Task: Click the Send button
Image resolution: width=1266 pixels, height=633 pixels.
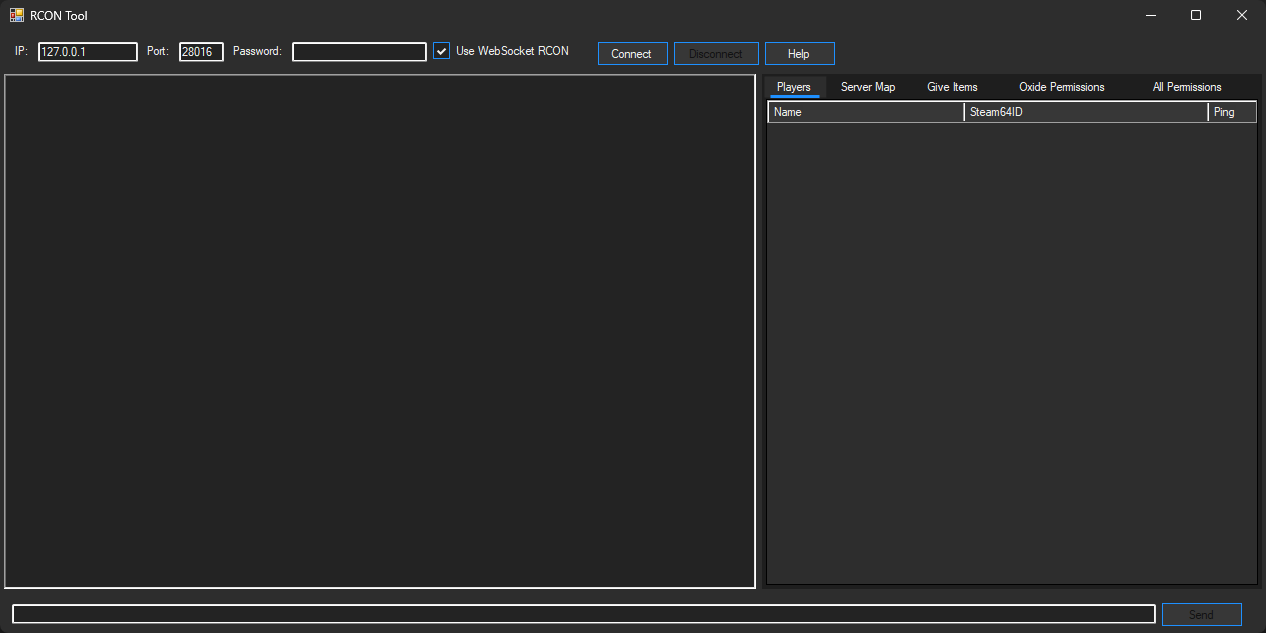Action: (x=1201, y=613)
